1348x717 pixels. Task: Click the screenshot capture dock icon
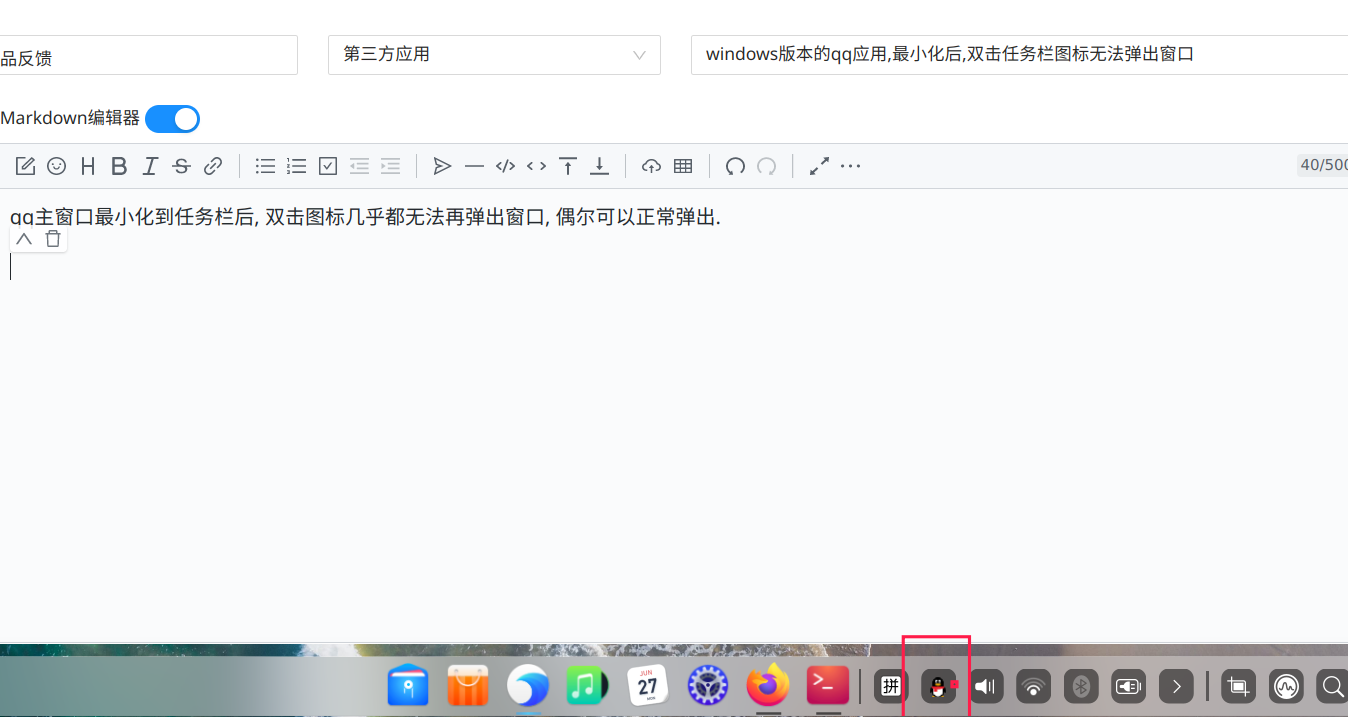(x=1239, y=686)
